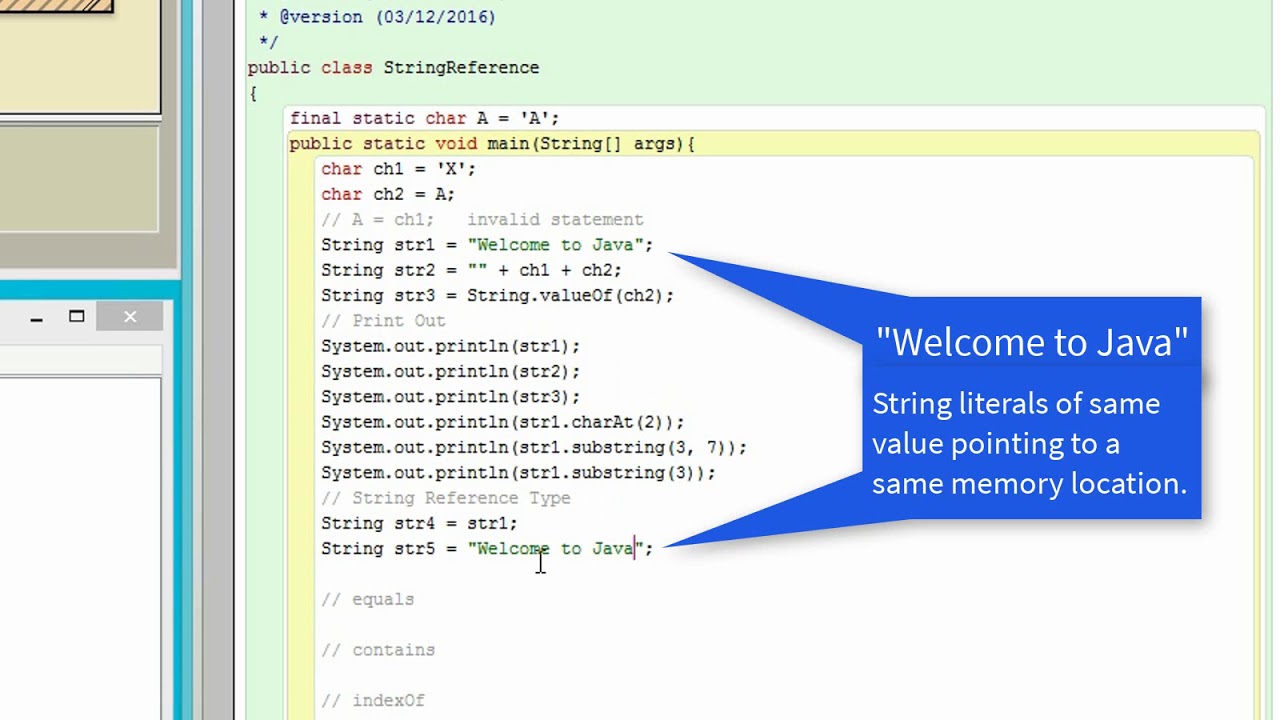Click the 'String str5' declaration line
Viewport: 1280px width, 720px height.
[487, 549]
